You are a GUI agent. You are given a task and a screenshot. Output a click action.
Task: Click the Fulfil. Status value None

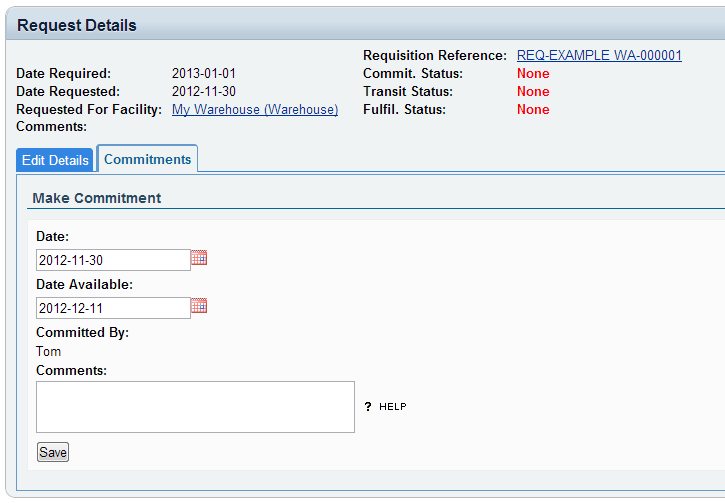pyautogui.click(x=533, y=109)
